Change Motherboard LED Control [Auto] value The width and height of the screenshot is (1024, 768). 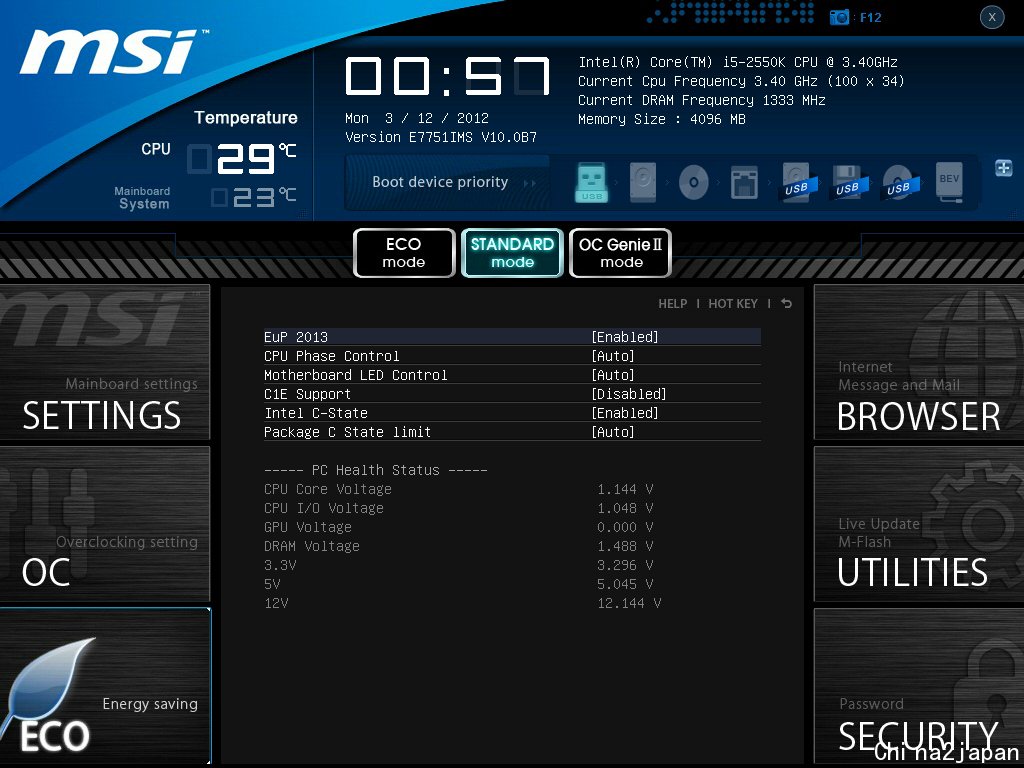coord(613,375)
